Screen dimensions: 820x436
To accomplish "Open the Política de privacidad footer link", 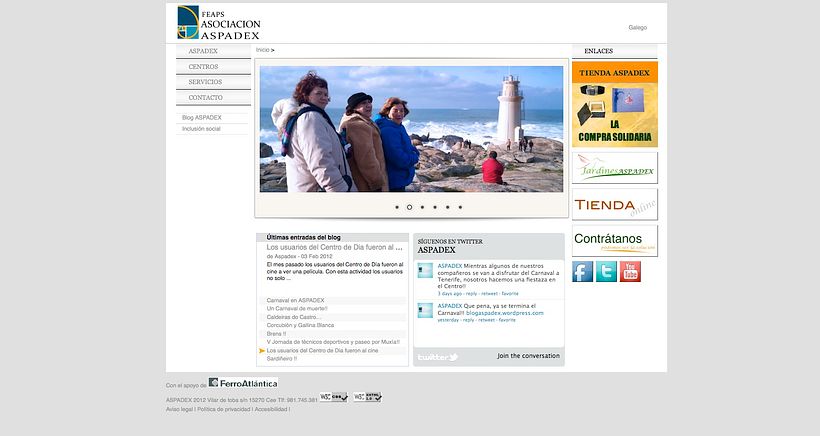I will click(224, 409).
